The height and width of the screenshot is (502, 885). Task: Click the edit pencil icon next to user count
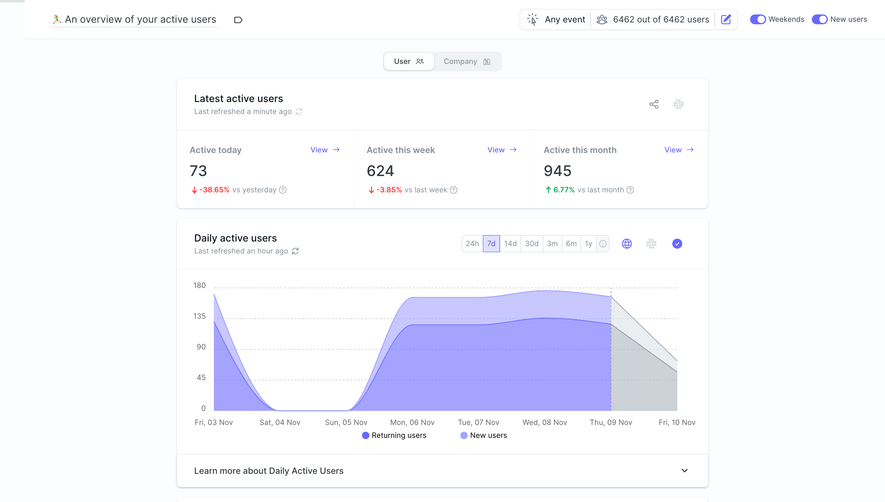tap(726, 20)
